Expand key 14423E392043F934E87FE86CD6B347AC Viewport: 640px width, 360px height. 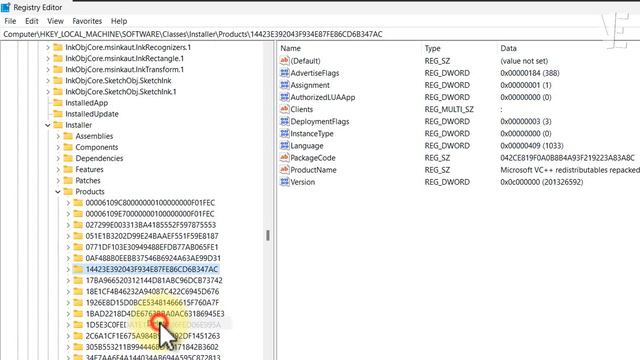click(68, 269)
